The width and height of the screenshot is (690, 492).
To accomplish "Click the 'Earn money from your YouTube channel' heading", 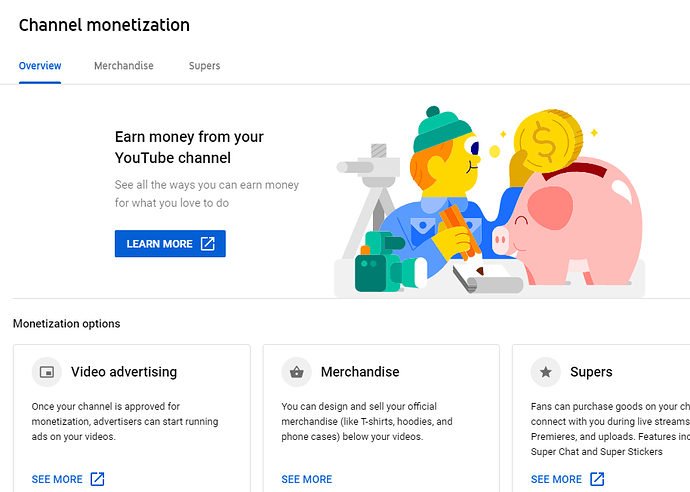I will point(189,147).
